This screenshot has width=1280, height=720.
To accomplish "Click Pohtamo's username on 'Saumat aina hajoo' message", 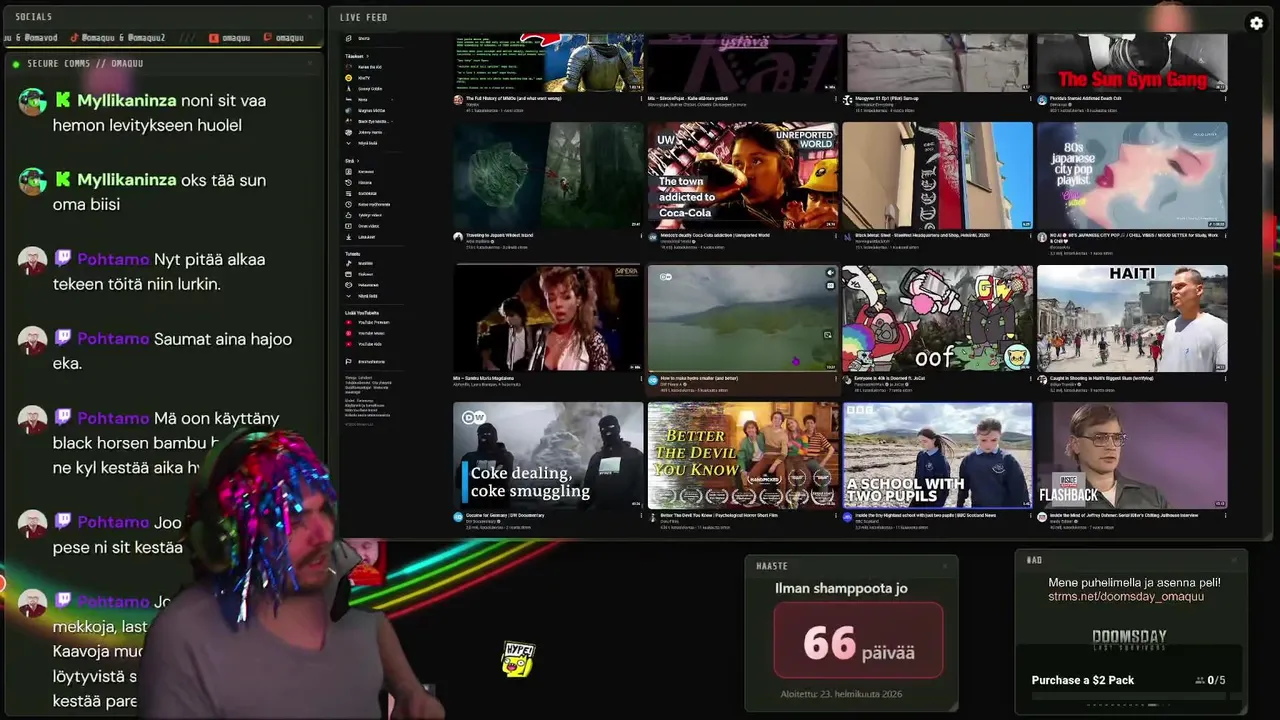I will [113, 339].
